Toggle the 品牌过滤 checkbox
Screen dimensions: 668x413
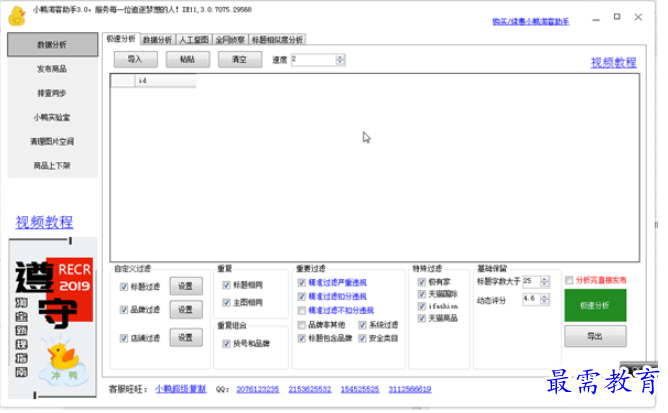124,310
